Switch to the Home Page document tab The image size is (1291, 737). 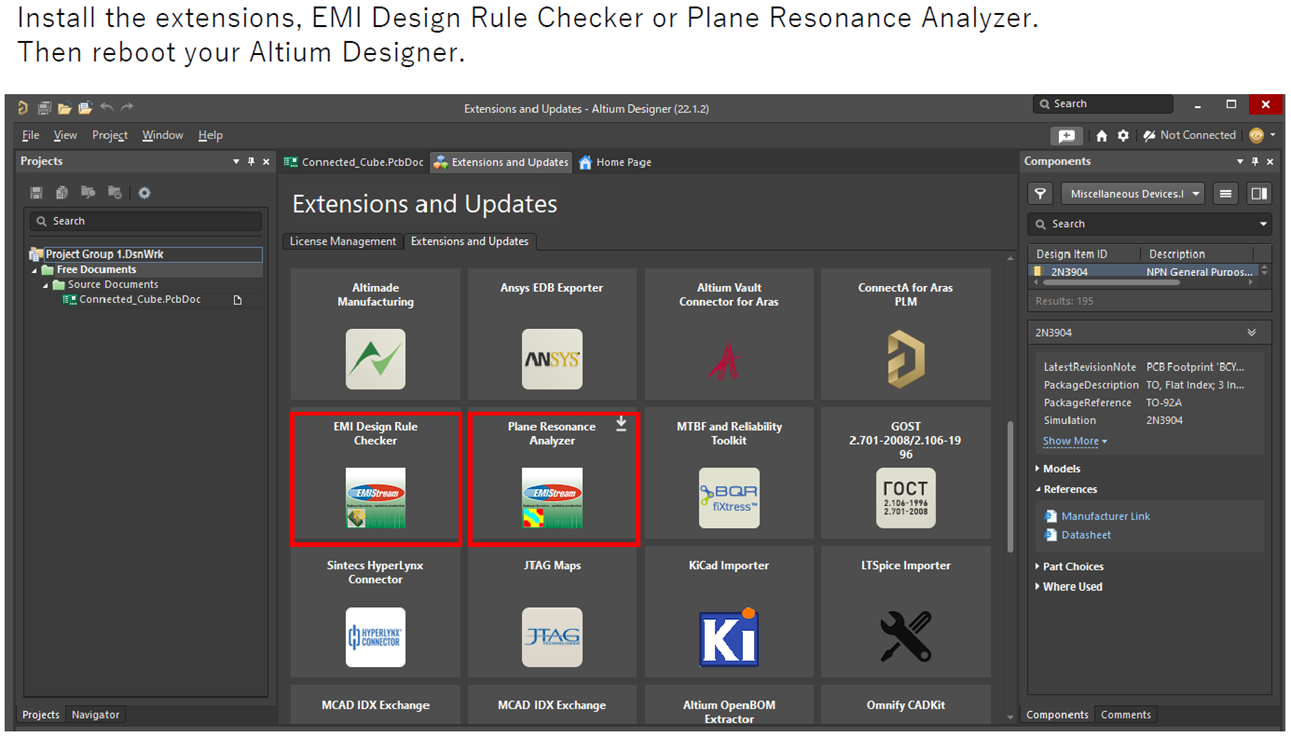coord(616,162)
